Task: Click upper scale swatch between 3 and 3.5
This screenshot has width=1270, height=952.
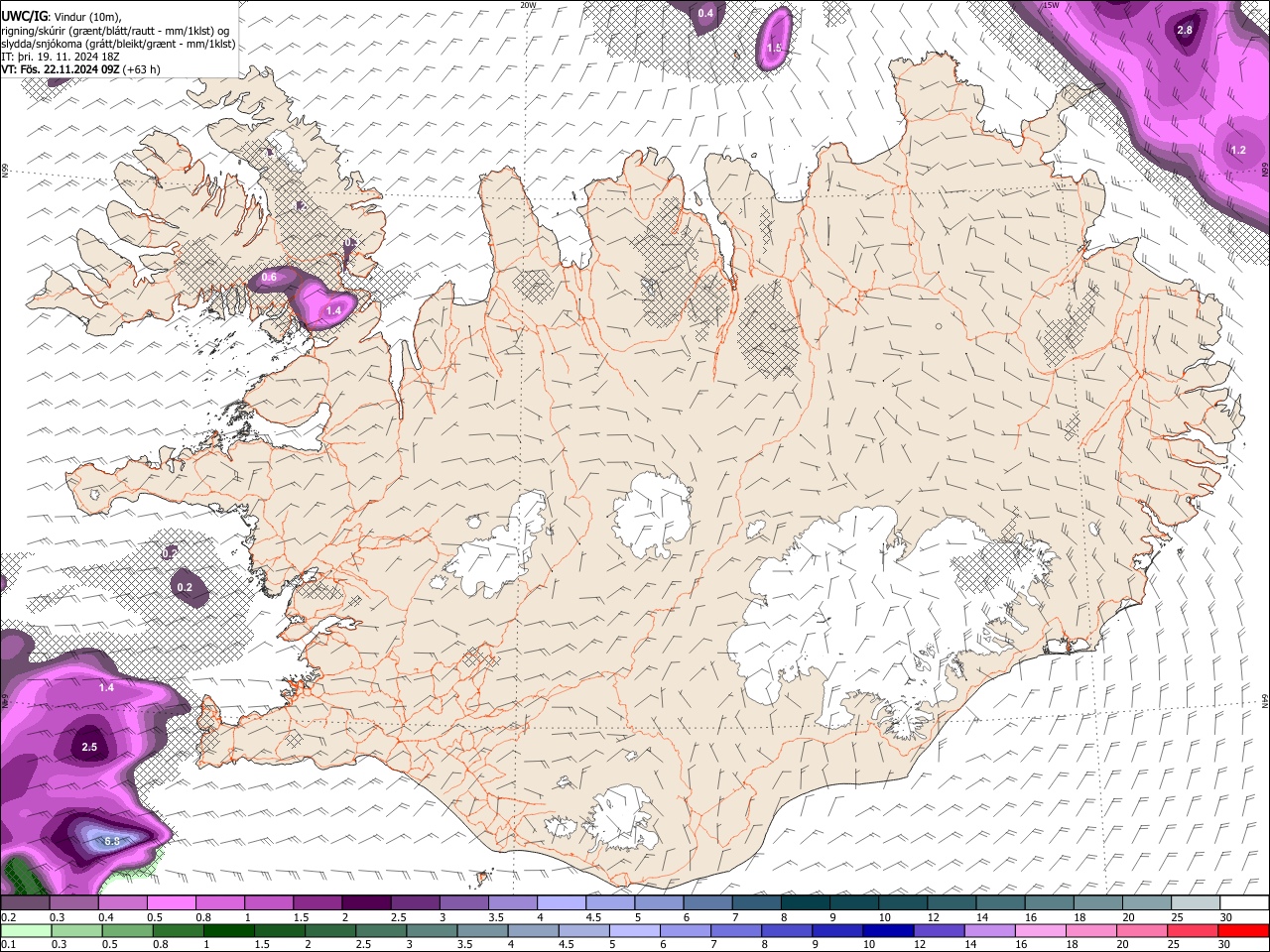Action: pos(464,903)
